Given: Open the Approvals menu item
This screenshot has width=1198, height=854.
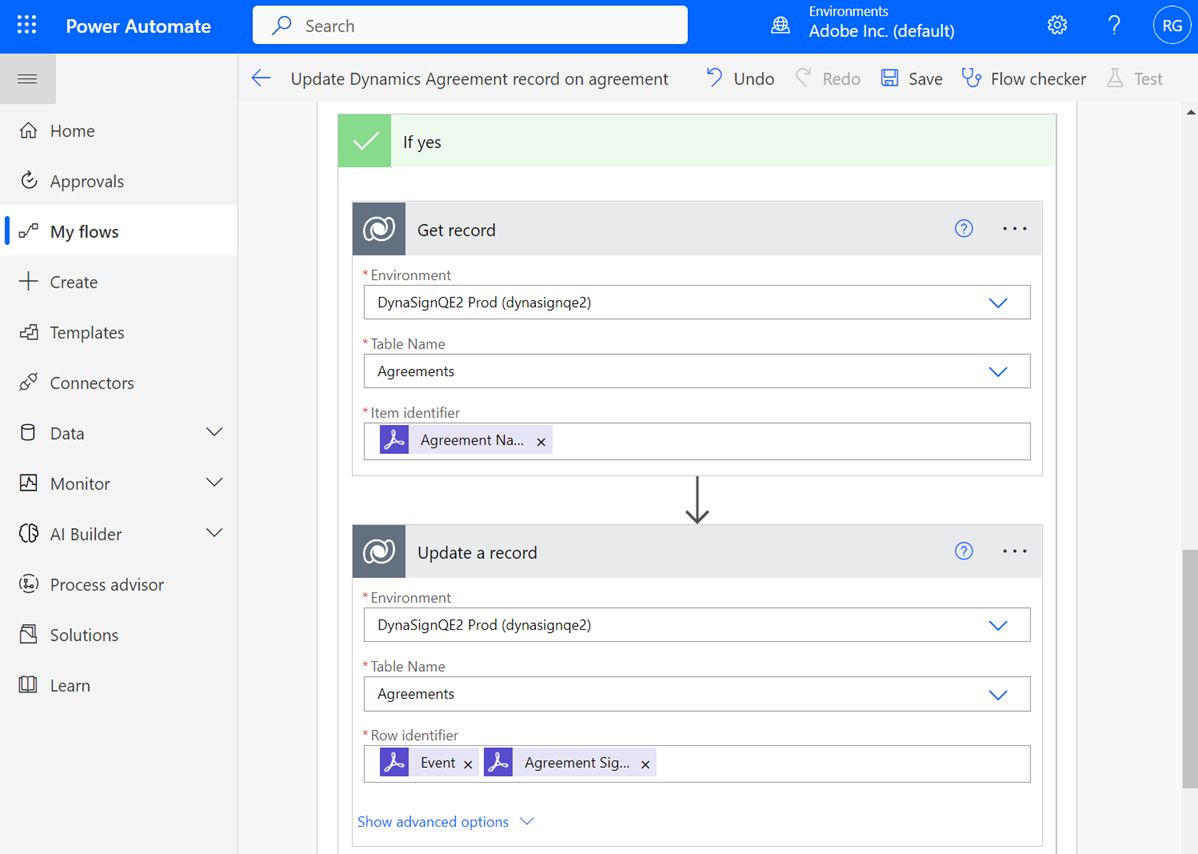Looking at the screenshot, I should (118, 181).
